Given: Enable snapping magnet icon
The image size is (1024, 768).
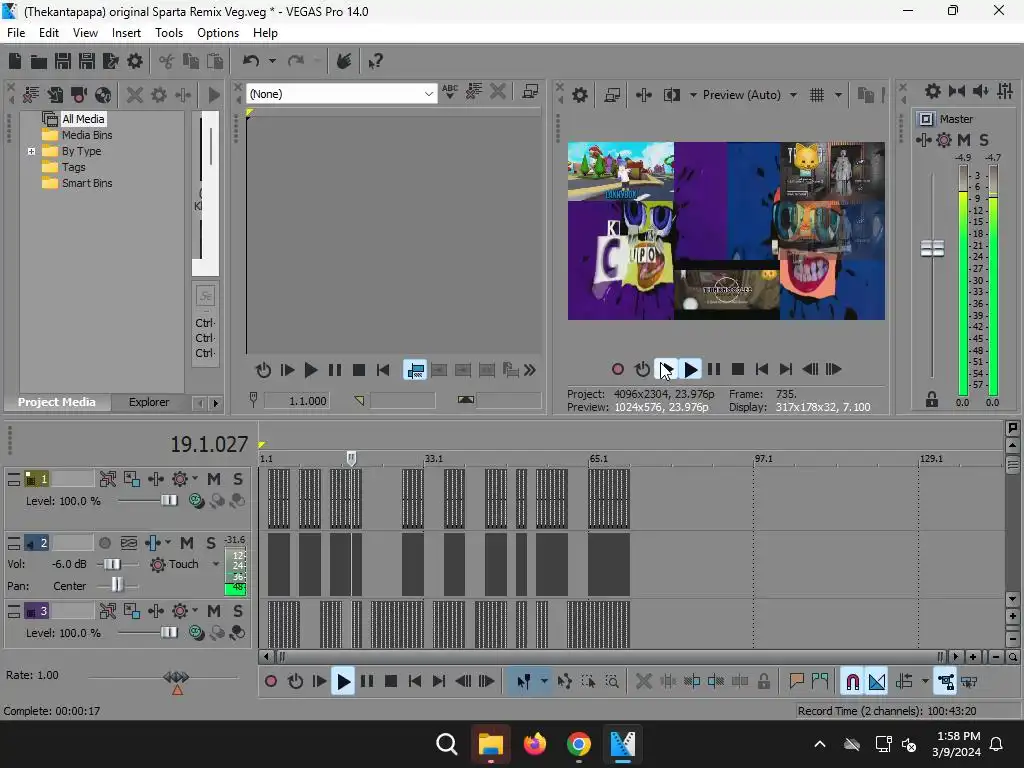Looking at the screenshot, I should (852, 682).
